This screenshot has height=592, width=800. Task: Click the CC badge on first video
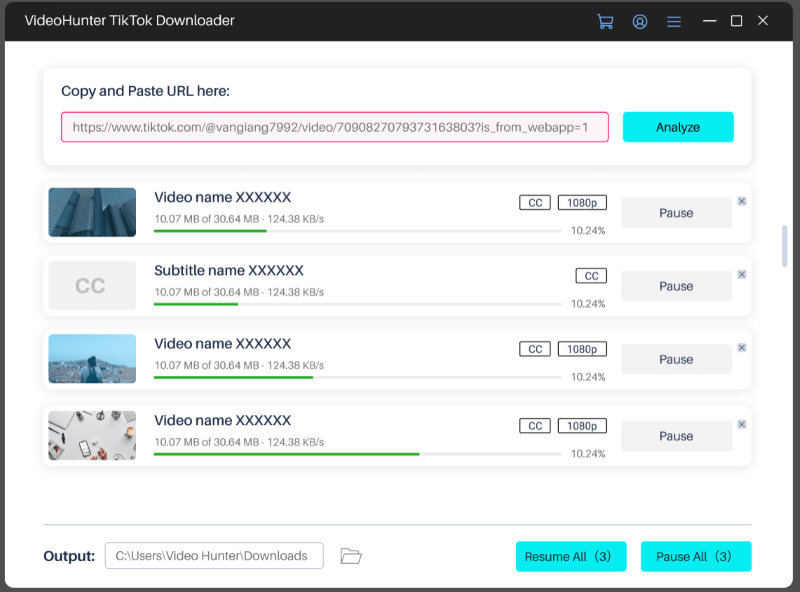coord(535,203)
